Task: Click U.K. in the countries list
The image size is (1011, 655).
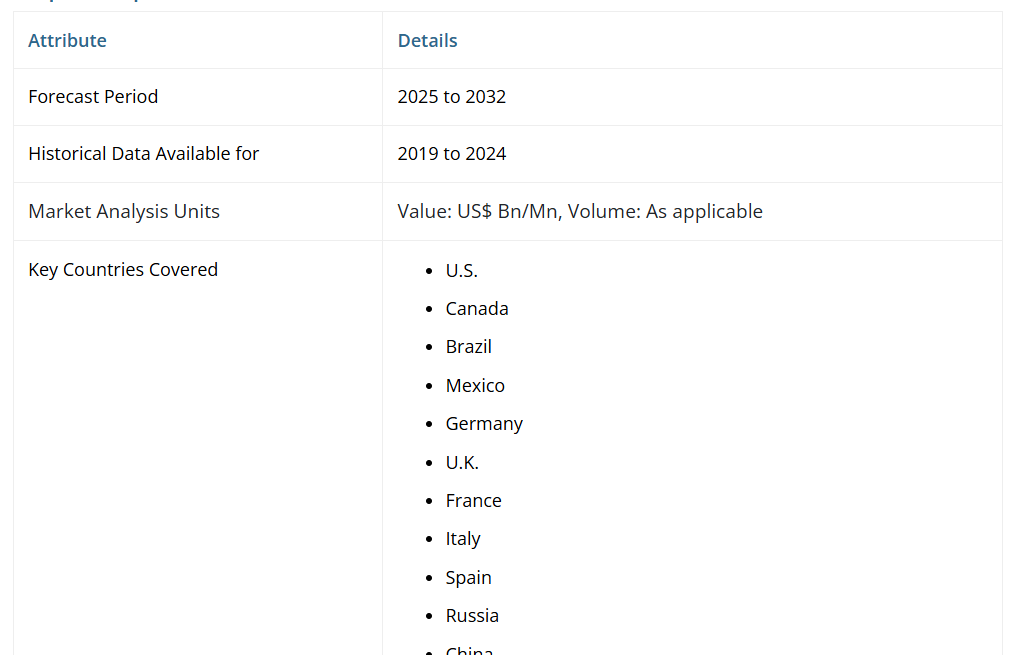Action: click(x=462, y=463)
